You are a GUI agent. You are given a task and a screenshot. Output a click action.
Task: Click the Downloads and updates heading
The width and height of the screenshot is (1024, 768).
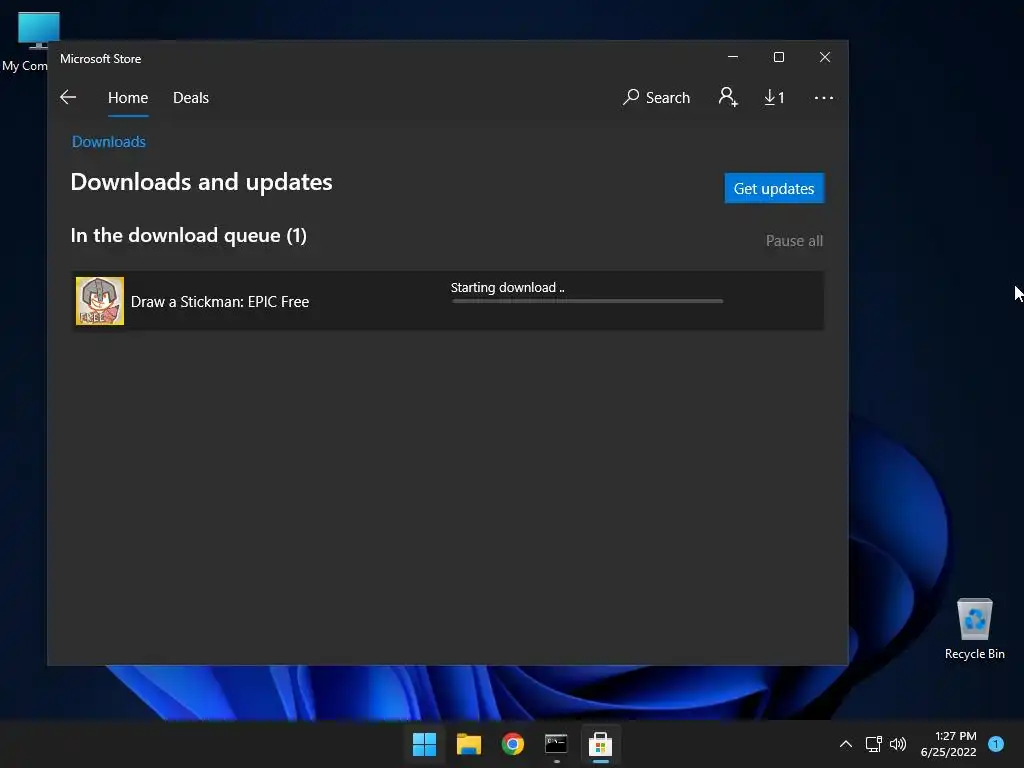(x=201, y=182)
